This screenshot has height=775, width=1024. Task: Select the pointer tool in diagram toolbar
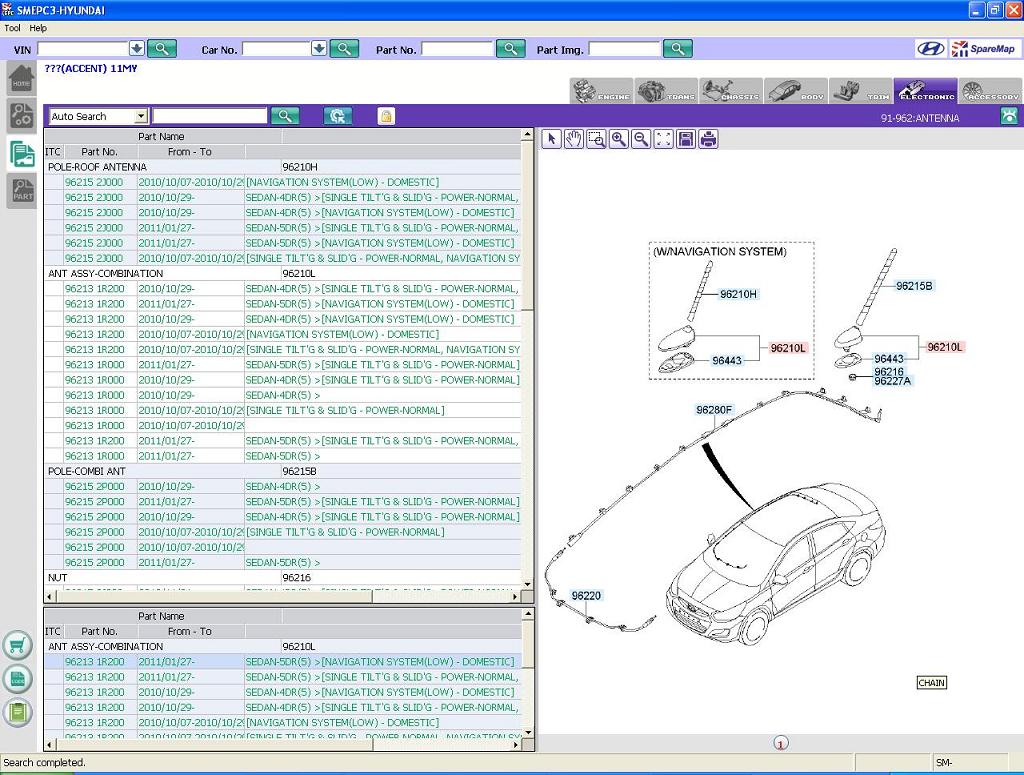pos(551,139)
